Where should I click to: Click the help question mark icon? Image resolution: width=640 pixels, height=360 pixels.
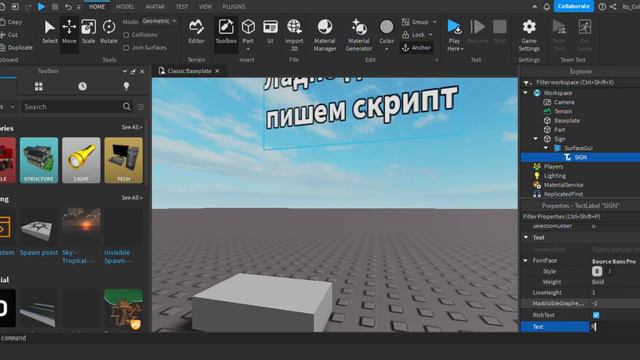602,7
